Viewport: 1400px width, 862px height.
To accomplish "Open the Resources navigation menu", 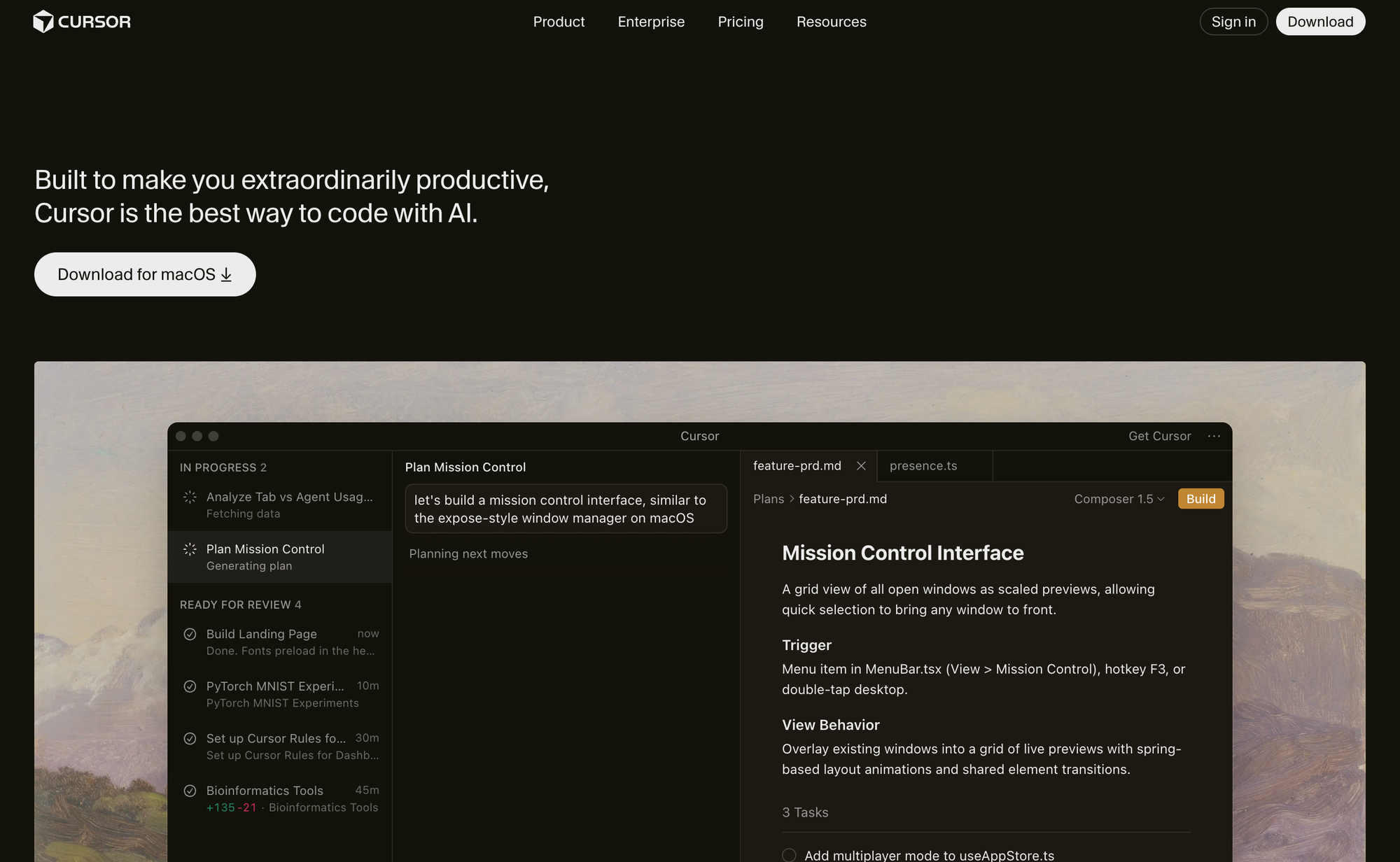I will 831,22.
